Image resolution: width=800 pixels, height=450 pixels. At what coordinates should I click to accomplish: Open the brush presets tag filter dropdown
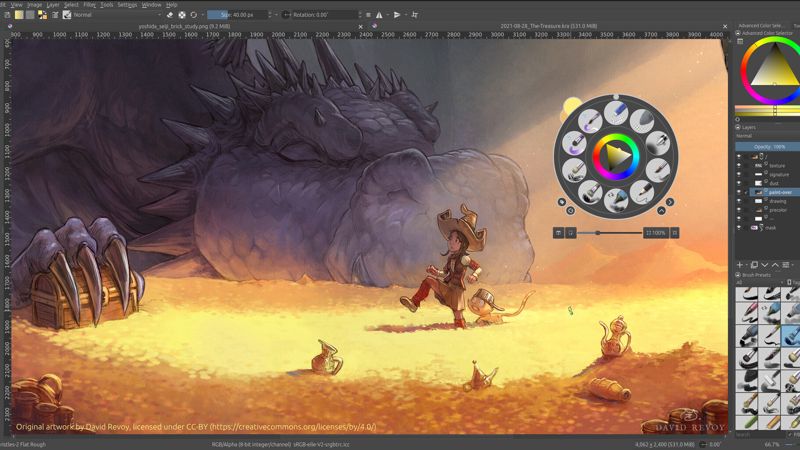click(x=759, y=282)
